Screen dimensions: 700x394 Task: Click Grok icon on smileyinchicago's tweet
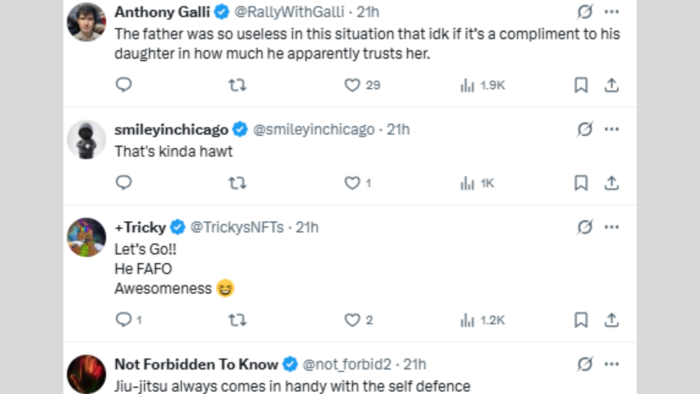(x=585, y=129)
